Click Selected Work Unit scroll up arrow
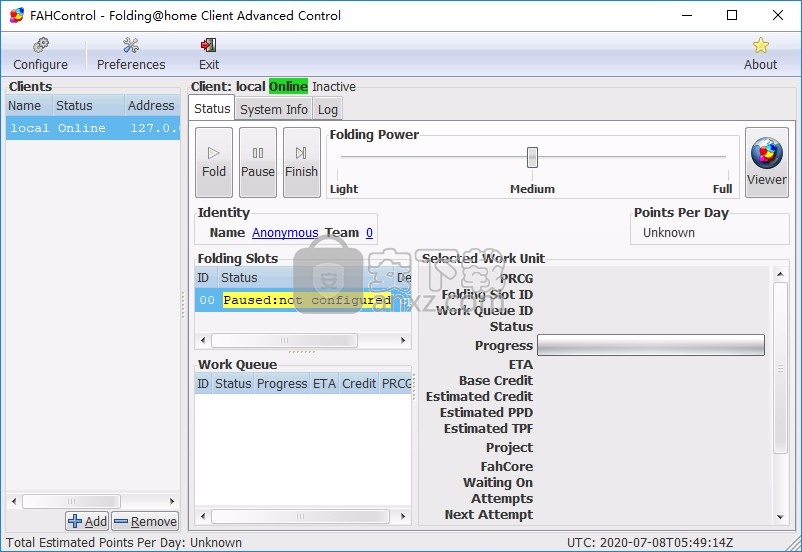This screenshot has width=802, height=552. click(780, 274)
